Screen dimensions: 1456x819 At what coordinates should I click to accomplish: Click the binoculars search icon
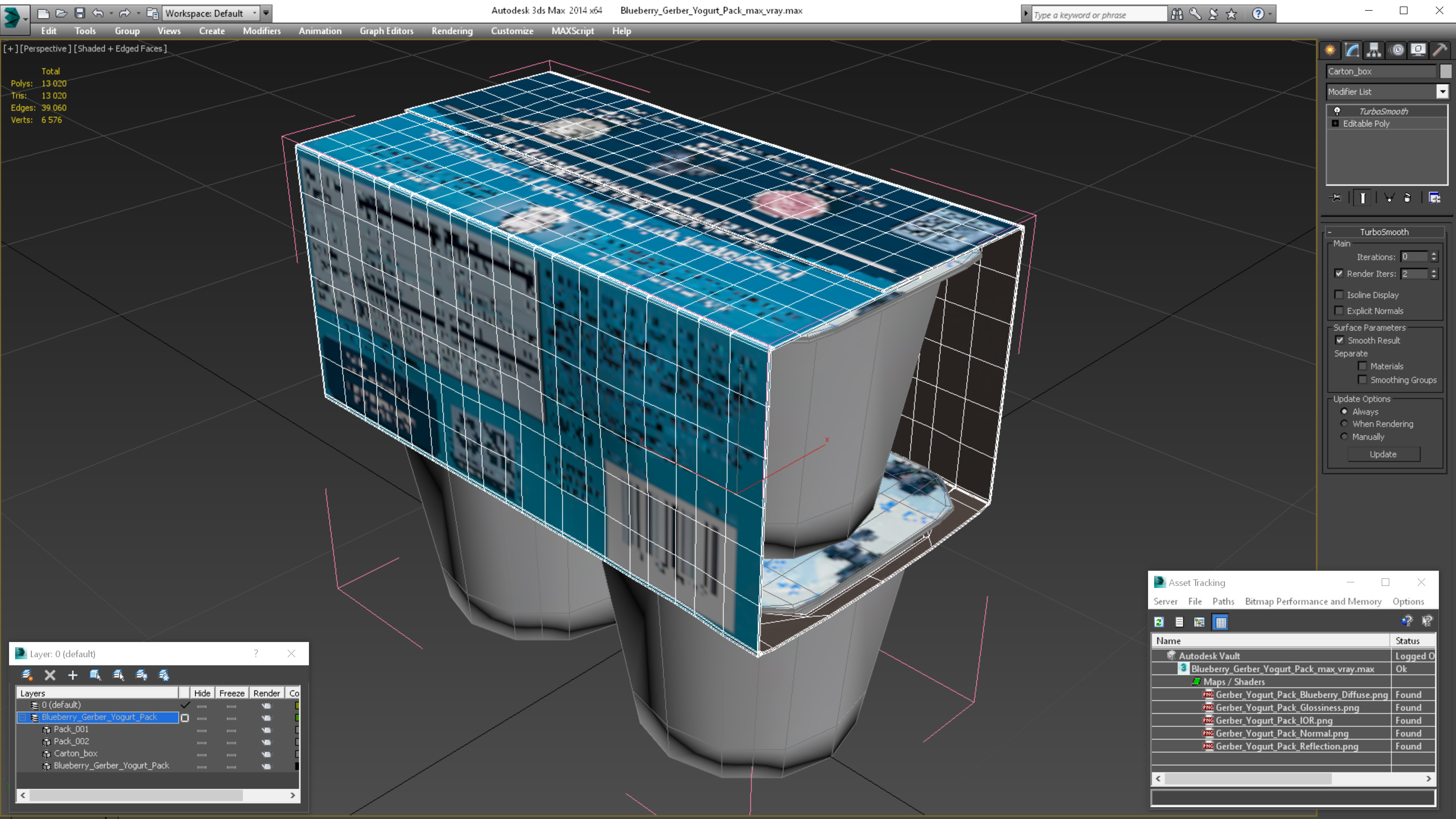(x=1177, y=14)
